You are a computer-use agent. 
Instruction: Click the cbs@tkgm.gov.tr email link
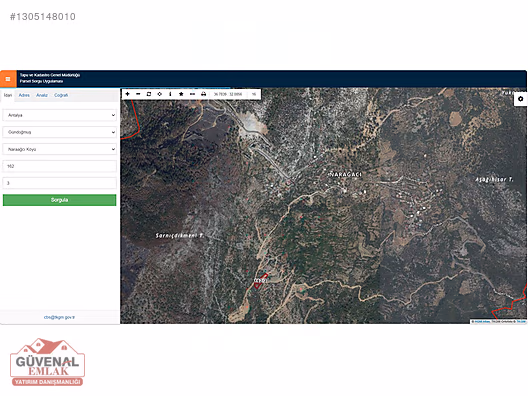pos(59,317)
